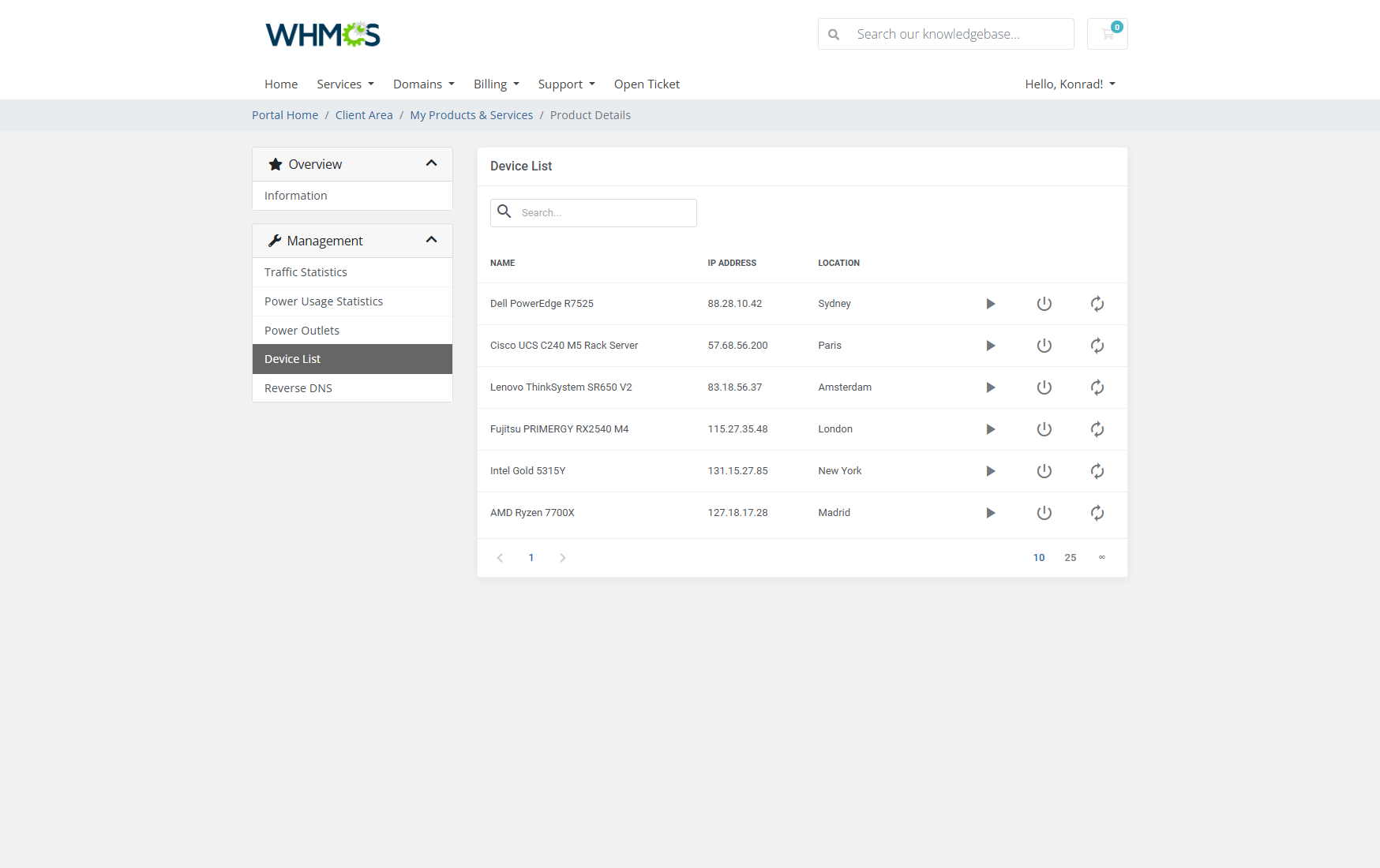Shut down the Cisco UCS C240 server

(1044, 346)
